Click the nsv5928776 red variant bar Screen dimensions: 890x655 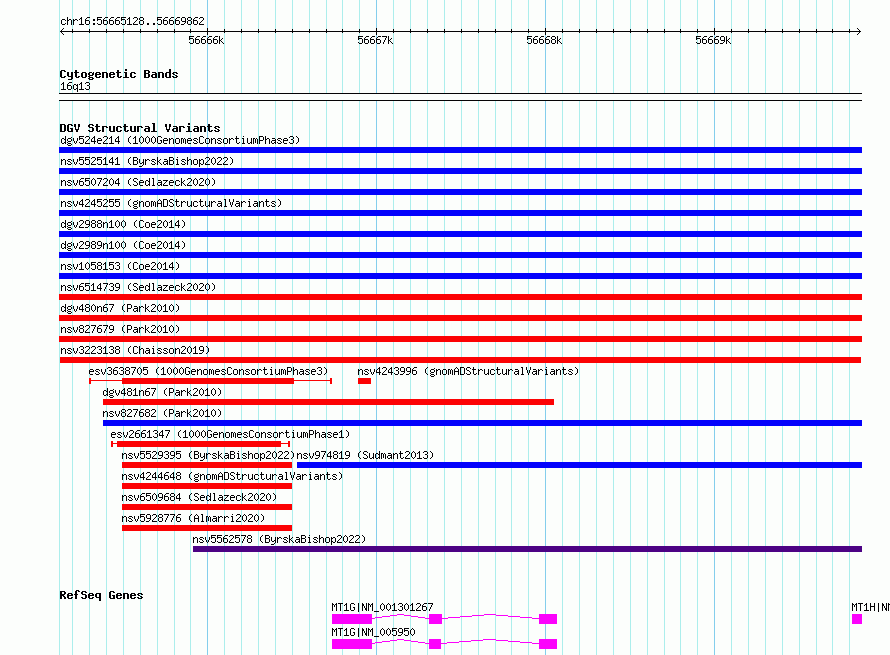207,528
